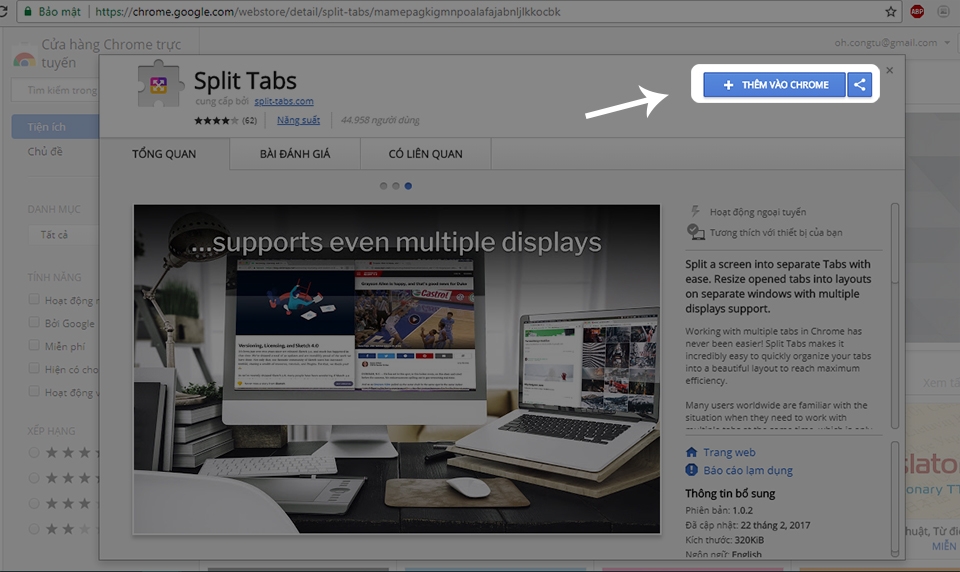Toggle the Miễn phí checkbox

coord(34,345)
